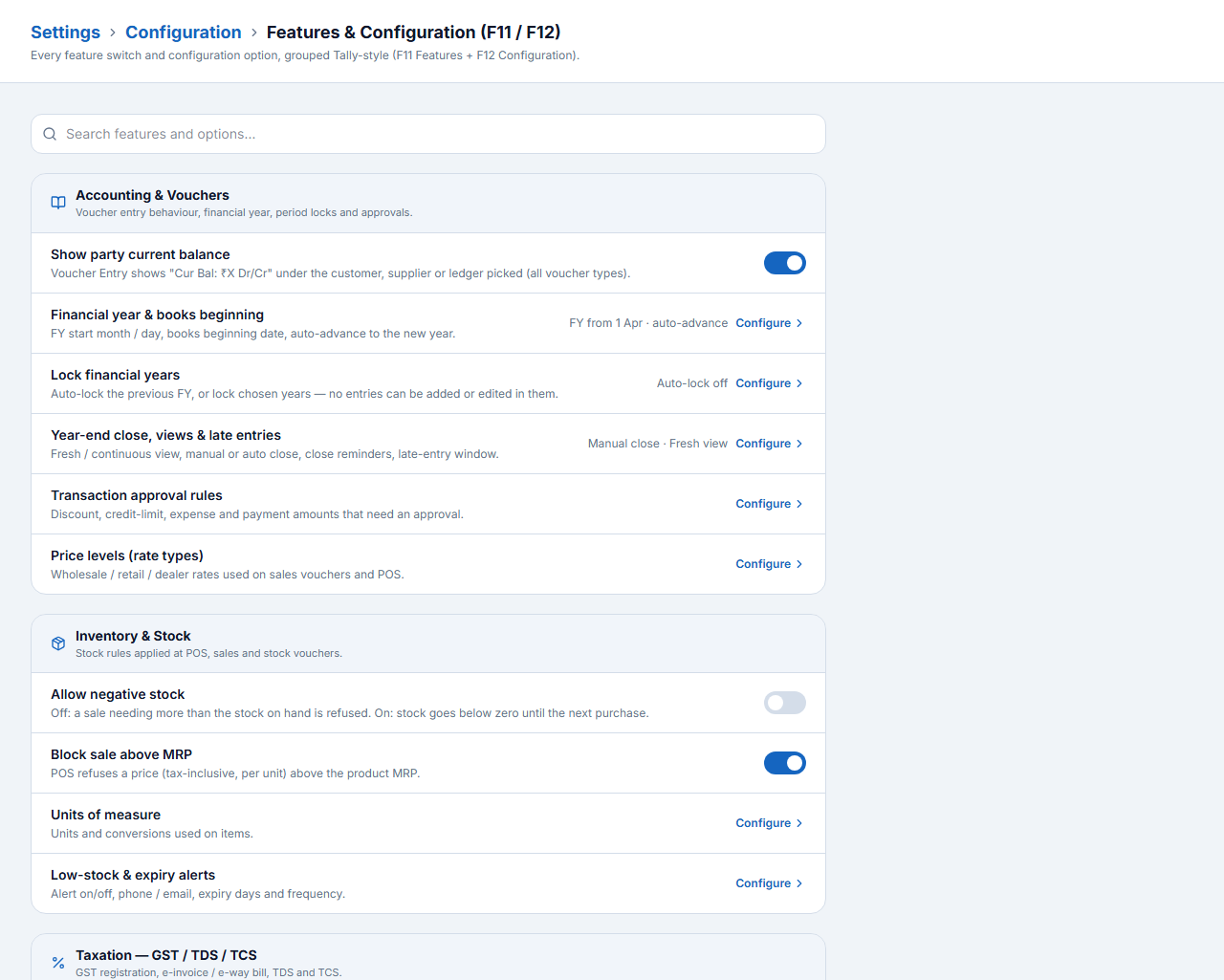Focus the Search features and options field

point(428,134)
